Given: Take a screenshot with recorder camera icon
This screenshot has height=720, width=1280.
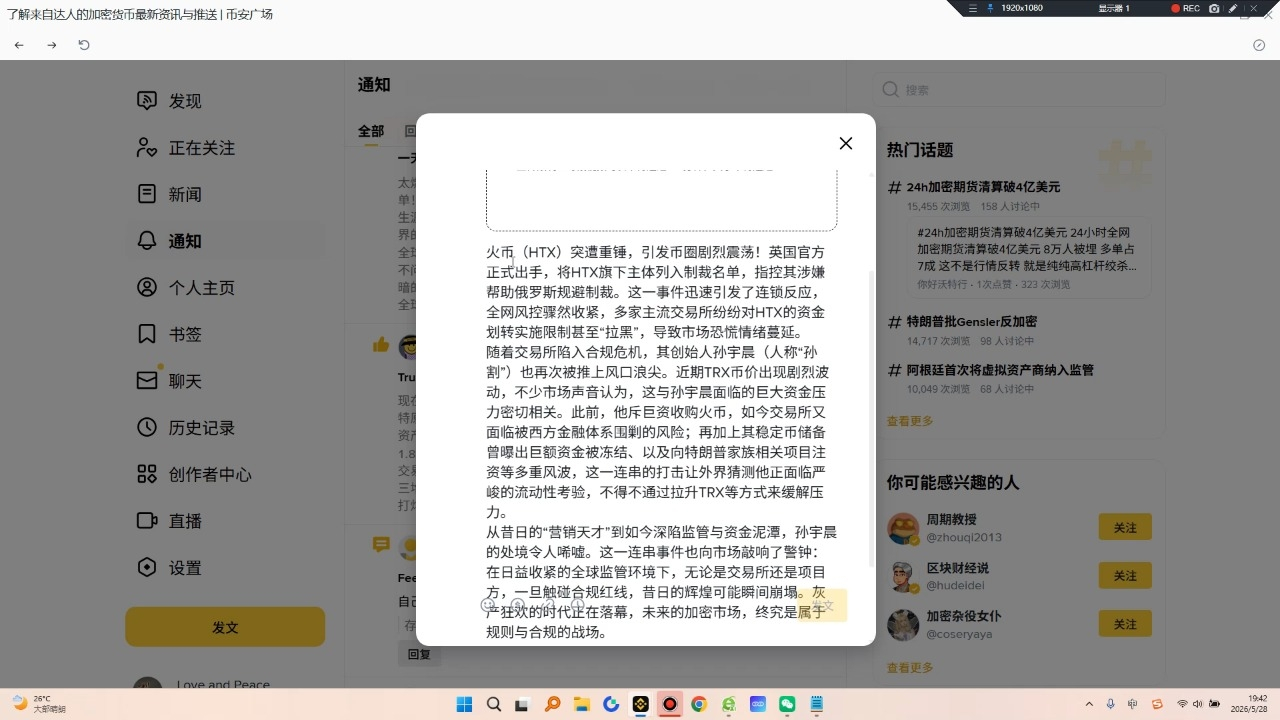Looking at the screenshot, I should coord(1214,8).
